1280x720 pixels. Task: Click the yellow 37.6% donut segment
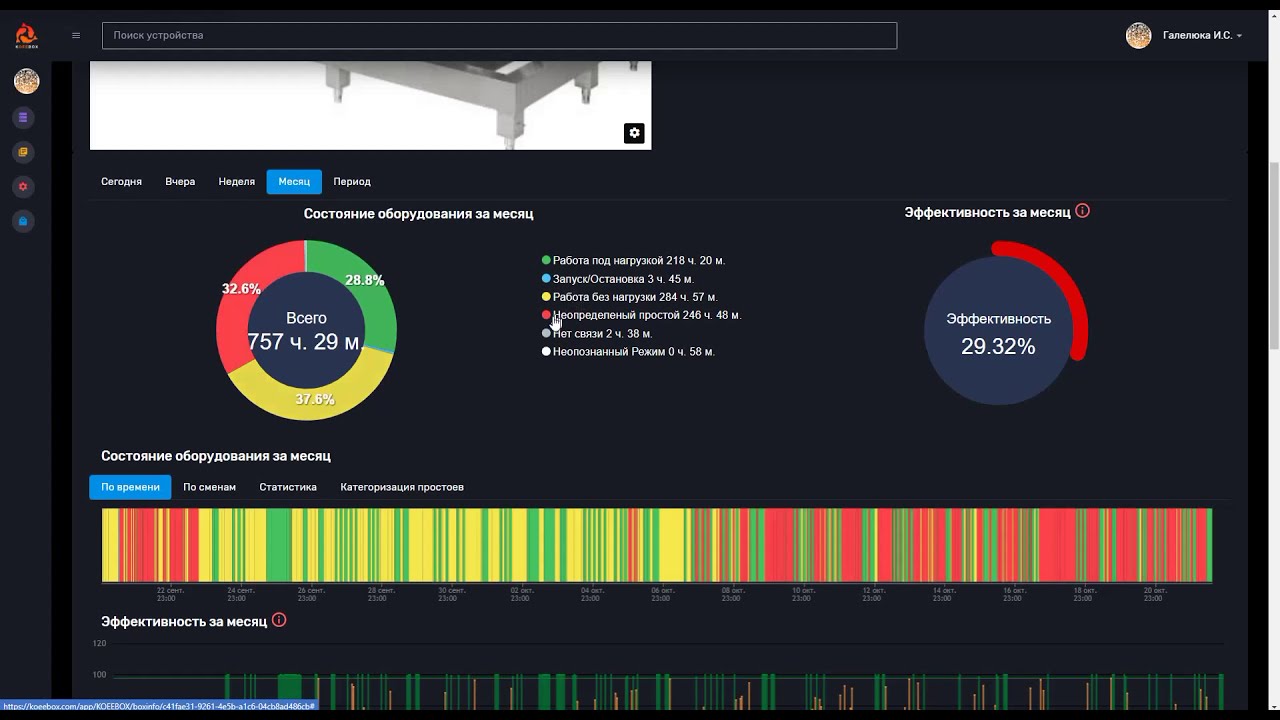315,399
